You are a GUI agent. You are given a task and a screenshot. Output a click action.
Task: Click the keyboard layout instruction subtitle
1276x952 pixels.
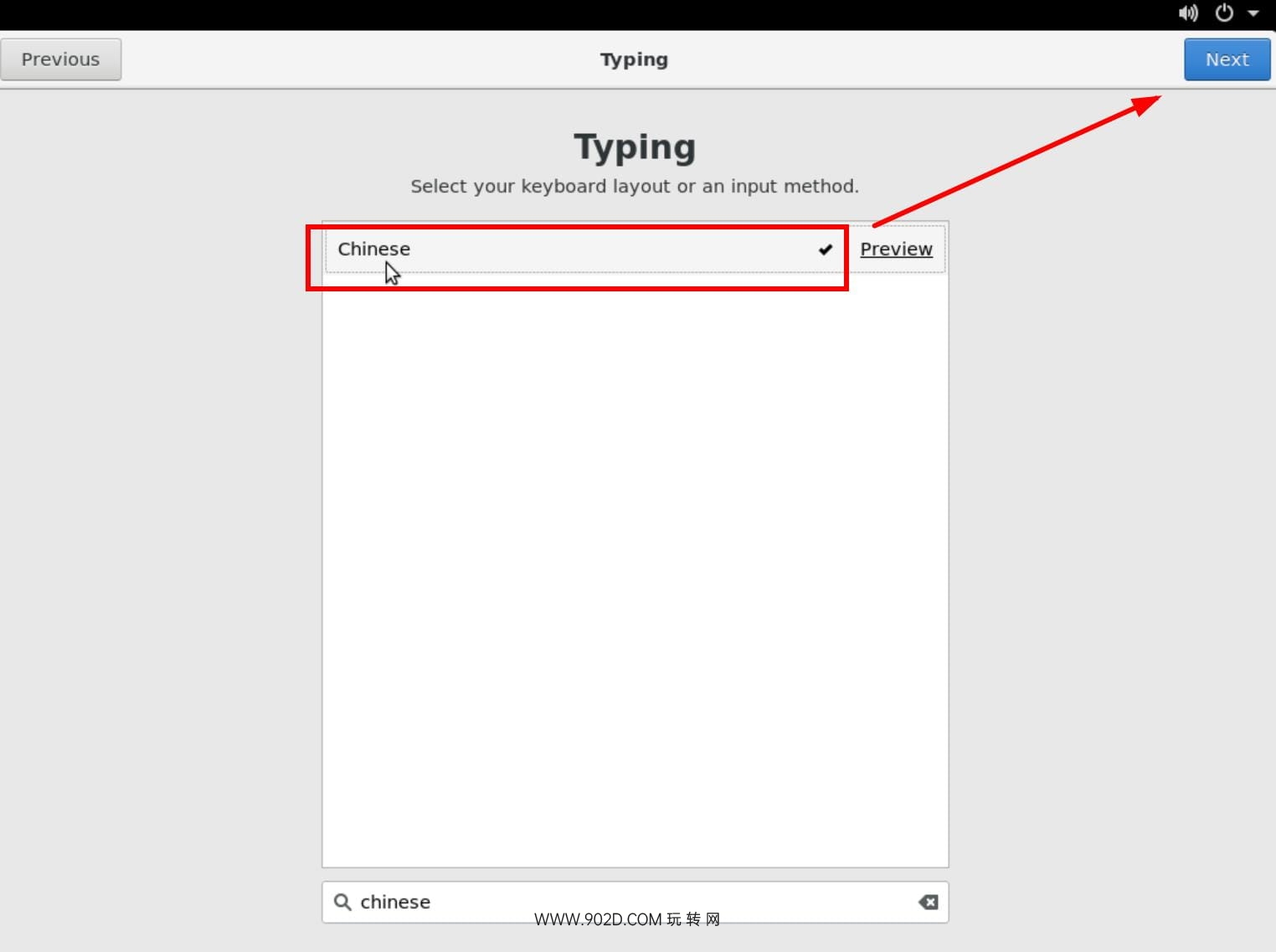(x=635, y=186)
